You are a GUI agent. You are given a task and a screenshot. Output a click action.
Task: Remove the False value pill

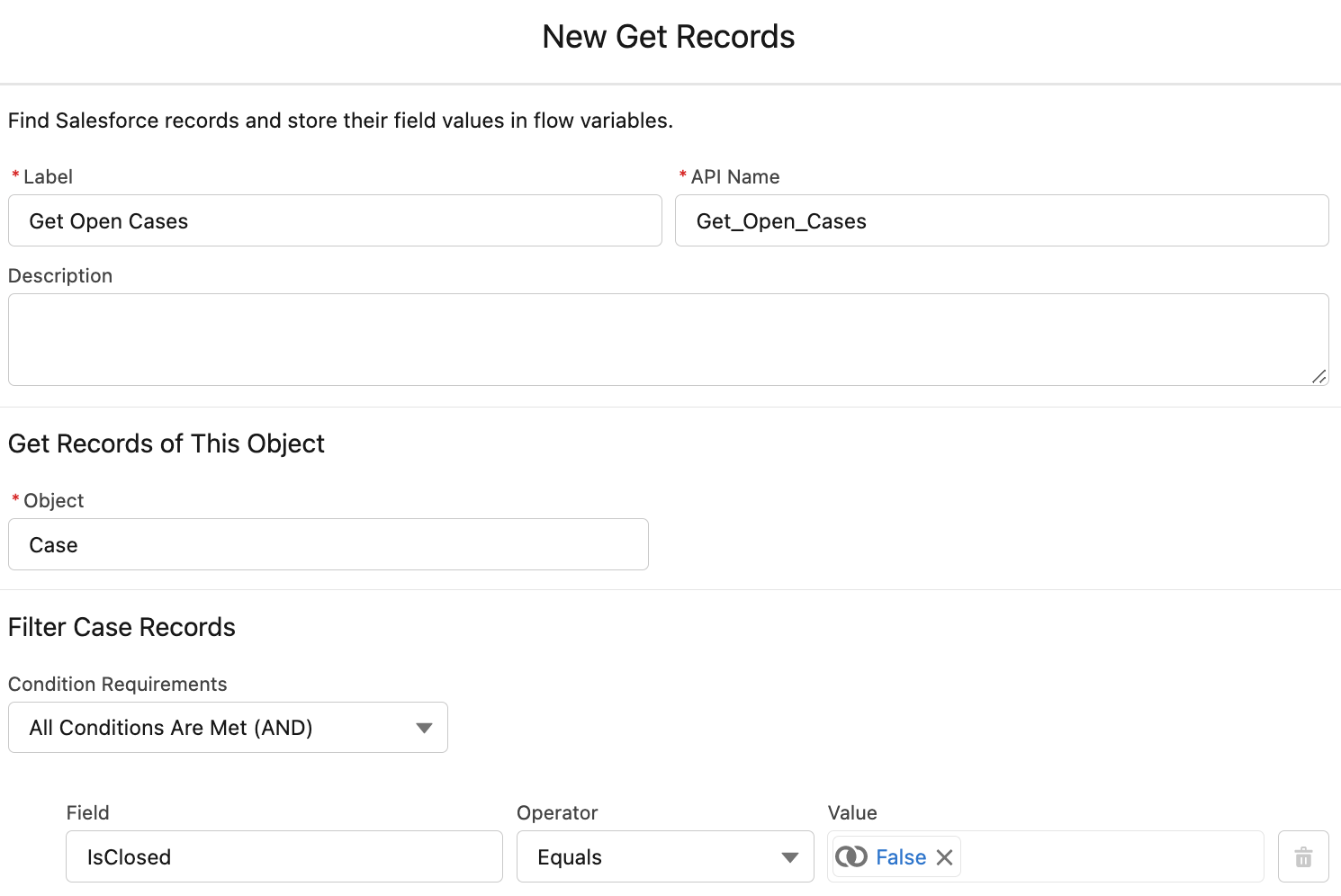pos(944,857)
